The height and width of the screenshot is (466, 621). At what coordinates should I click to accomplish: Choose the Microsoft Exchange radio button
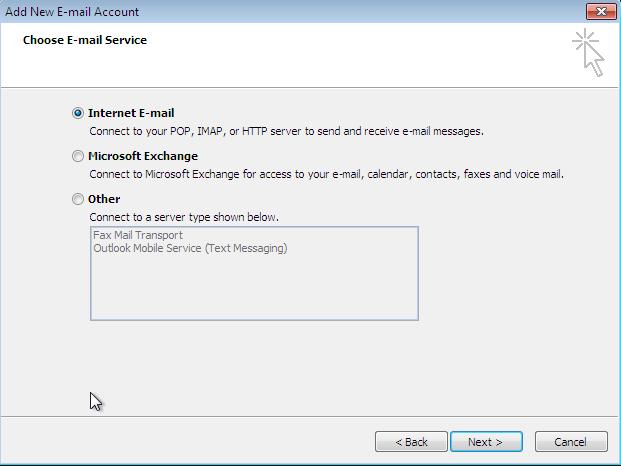(x=78, y=156)
